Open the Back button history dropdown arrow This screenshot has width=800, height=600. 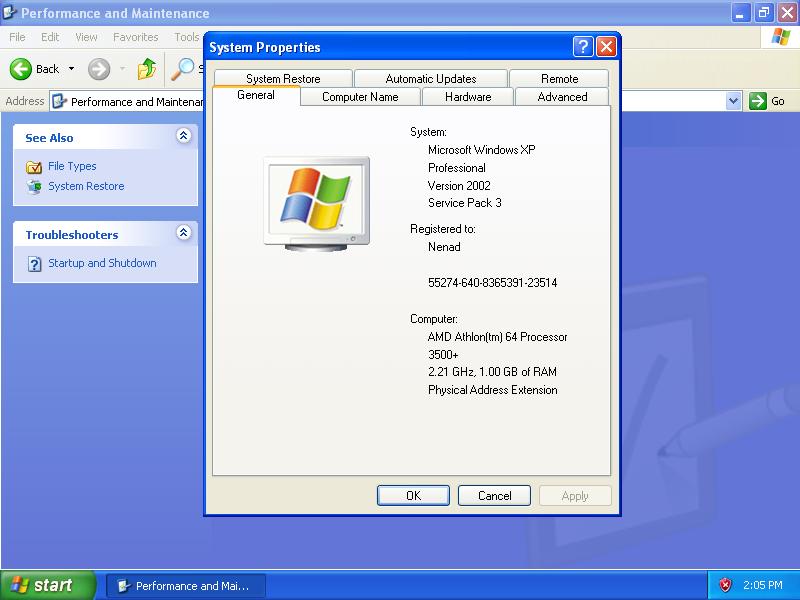[x=71, y=69]
